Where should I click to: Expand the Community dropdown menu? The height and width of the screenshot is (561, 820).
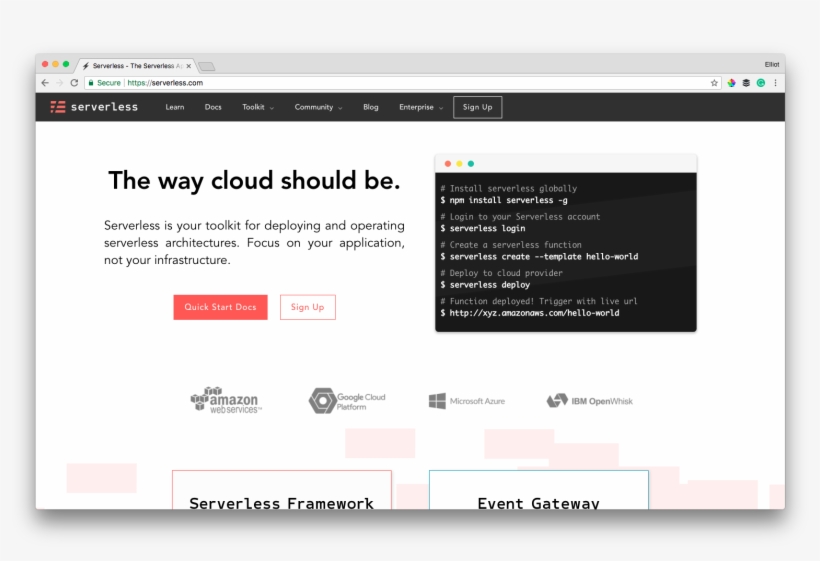point(318,107)
